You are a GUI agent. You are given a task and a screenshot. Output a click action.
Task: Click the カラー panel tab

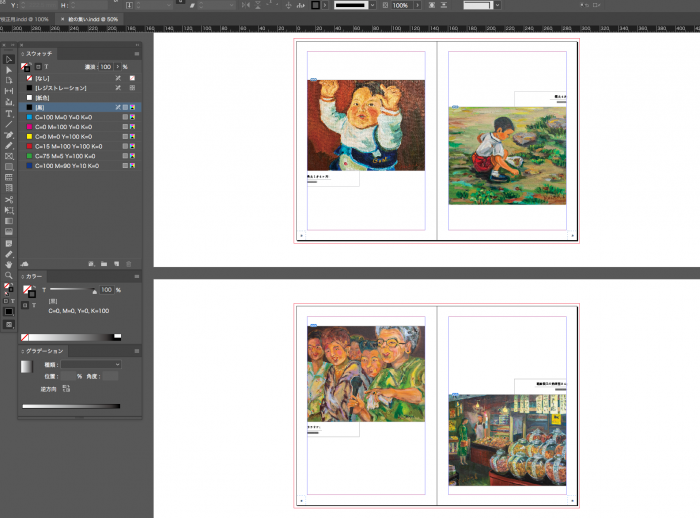click(x=34, y=277)
